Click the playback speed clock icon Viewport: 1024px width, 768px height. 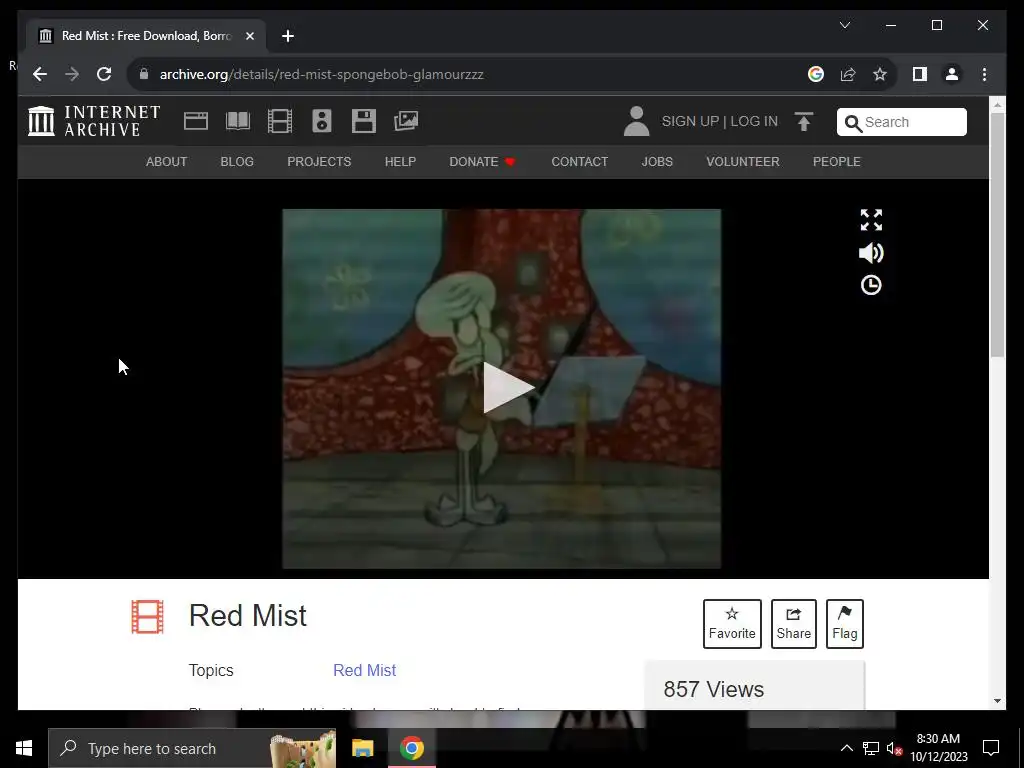(871, 285)
